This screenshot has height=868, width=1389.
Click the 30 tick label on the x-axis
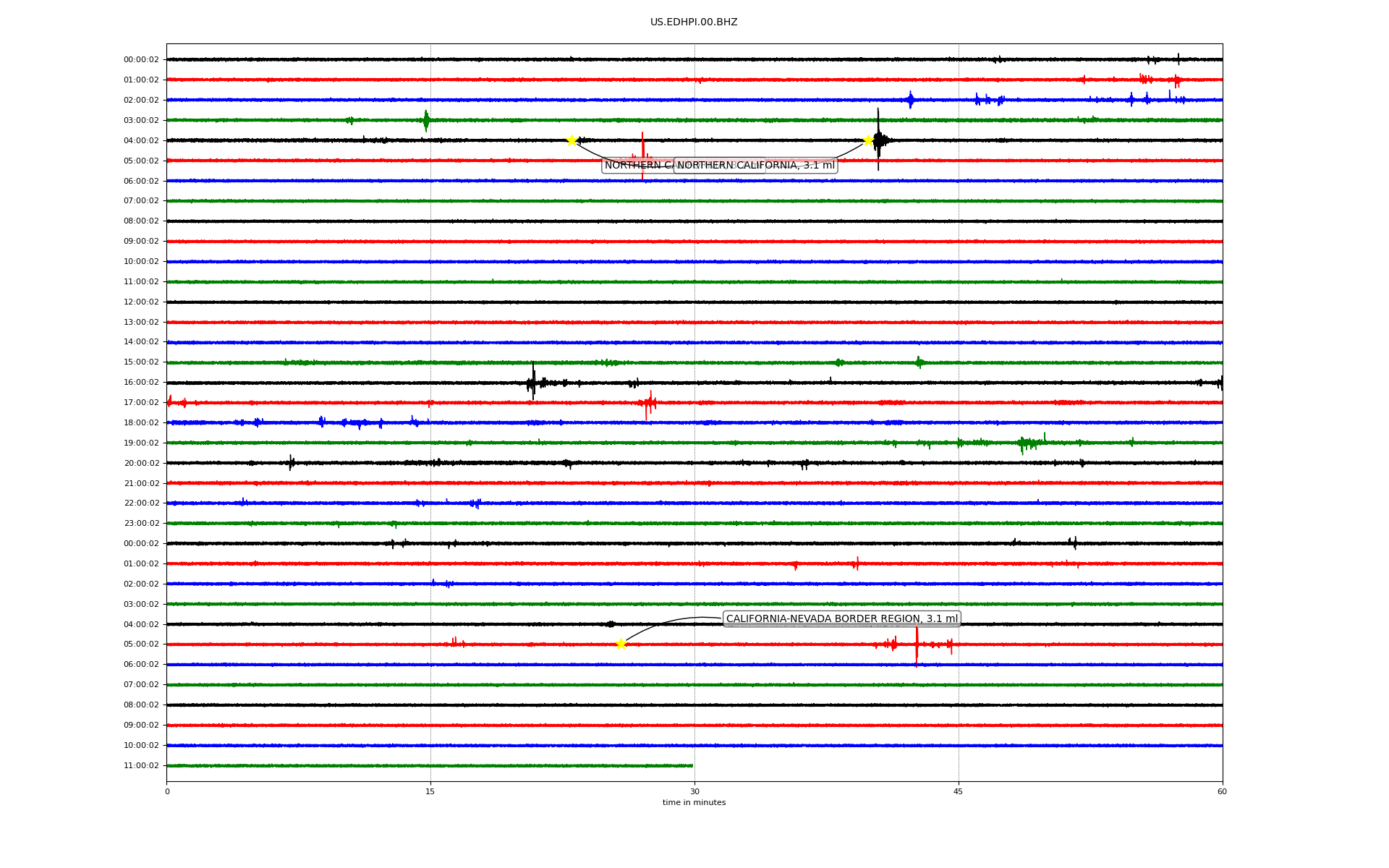694,791
